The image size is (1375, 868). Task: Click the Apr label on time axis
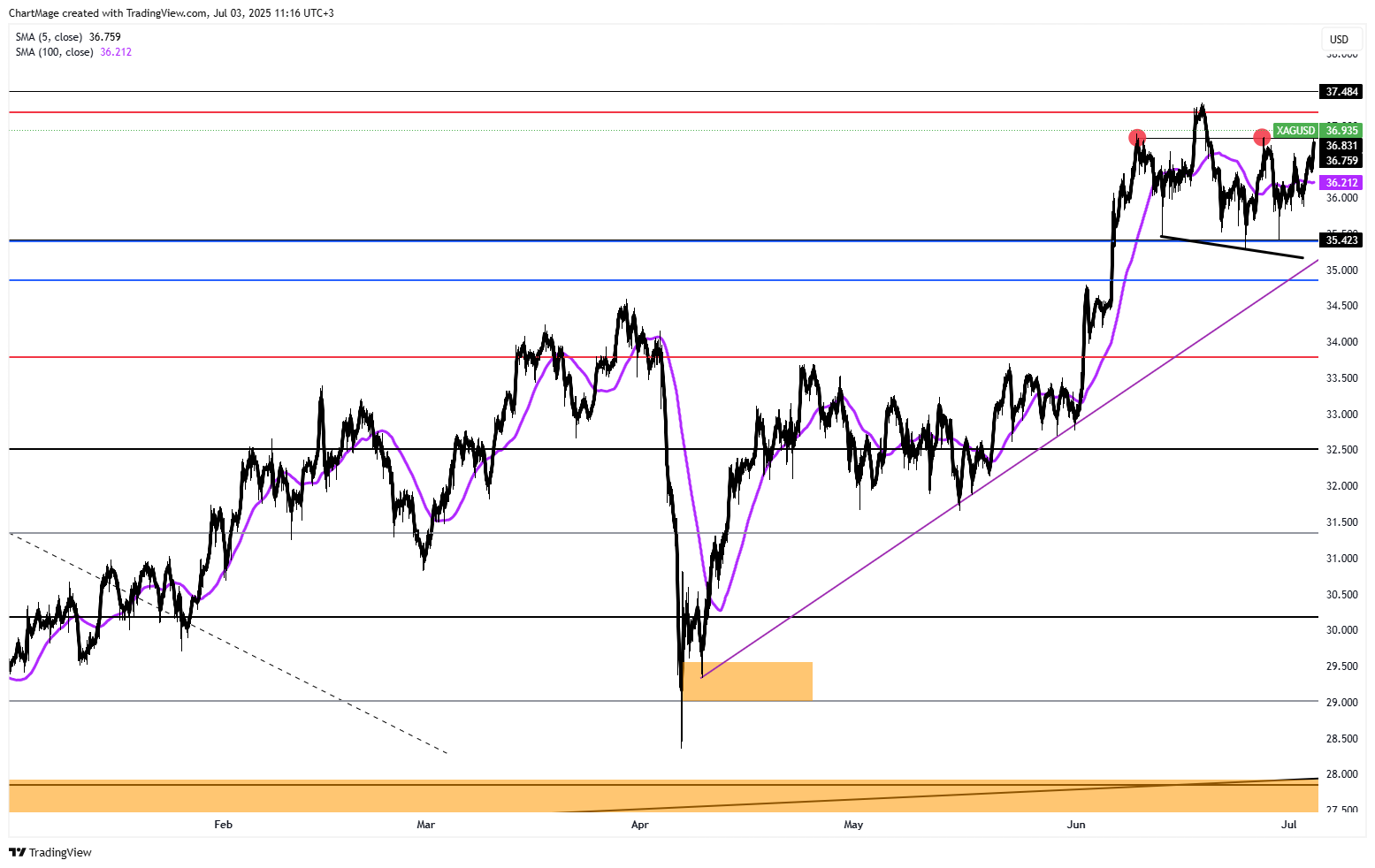[x=640, y=825]
